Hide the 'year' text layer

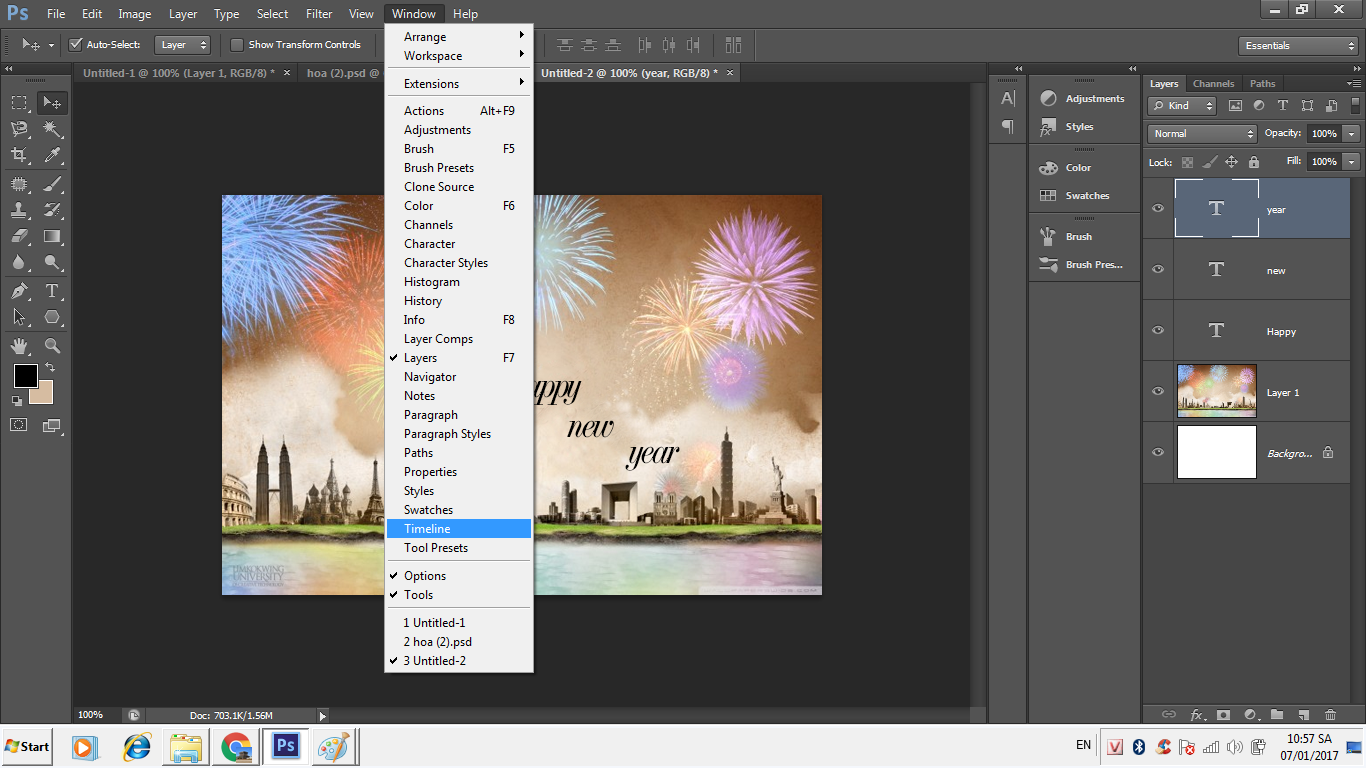coord(1158,209)
